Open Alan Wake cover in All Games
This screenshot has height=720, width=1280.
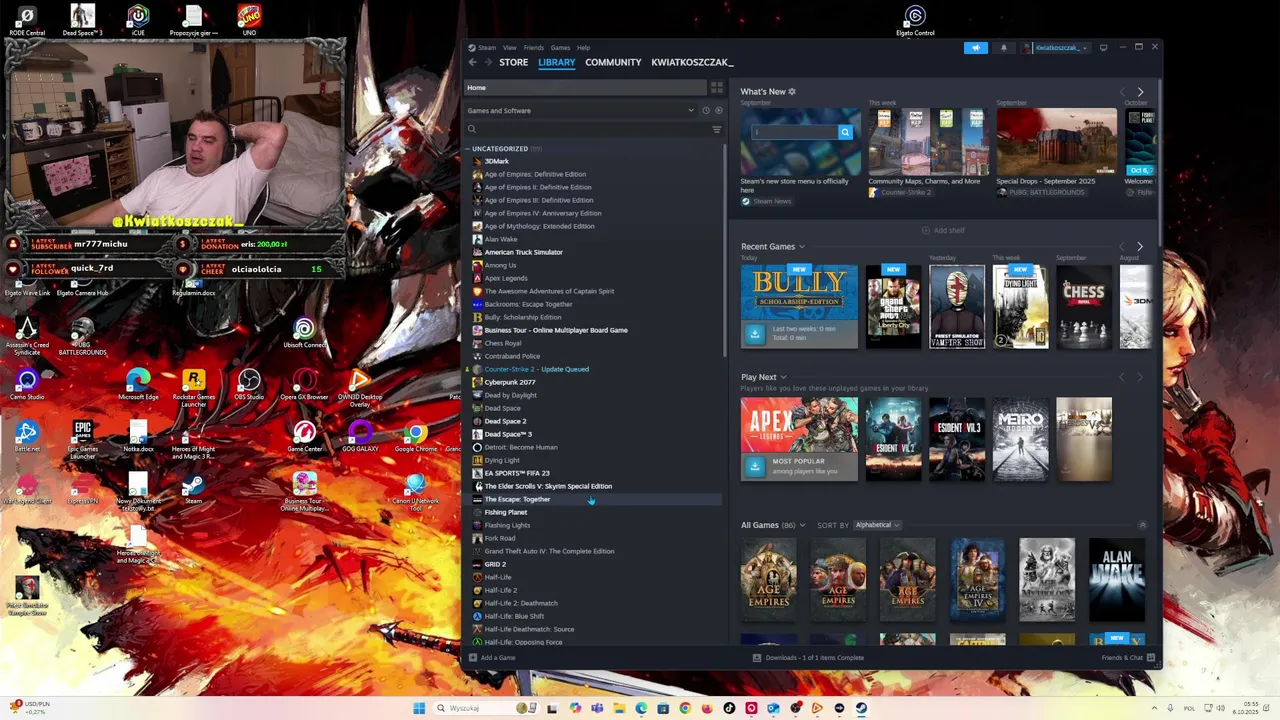1117,580
